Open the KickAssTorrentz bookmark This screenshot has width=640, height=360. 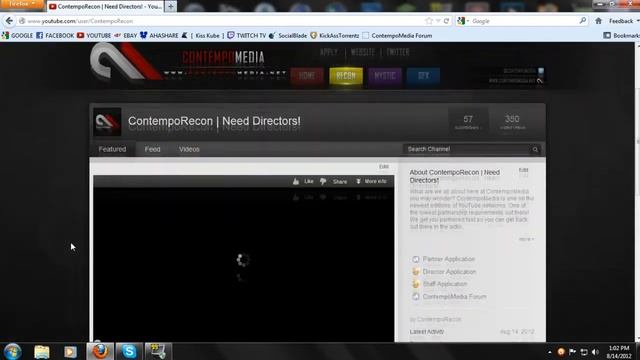335,36
